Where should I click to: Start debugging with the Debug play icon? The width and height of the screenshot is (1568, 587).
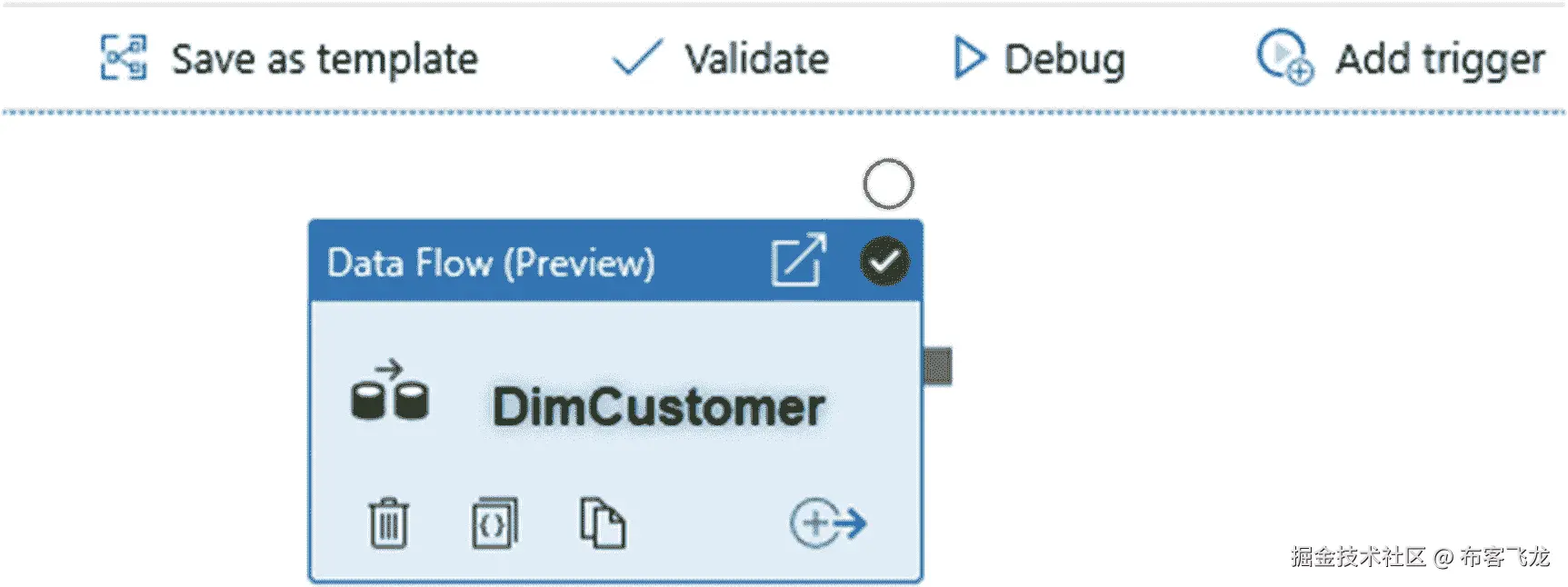click(x=969, y=58)
